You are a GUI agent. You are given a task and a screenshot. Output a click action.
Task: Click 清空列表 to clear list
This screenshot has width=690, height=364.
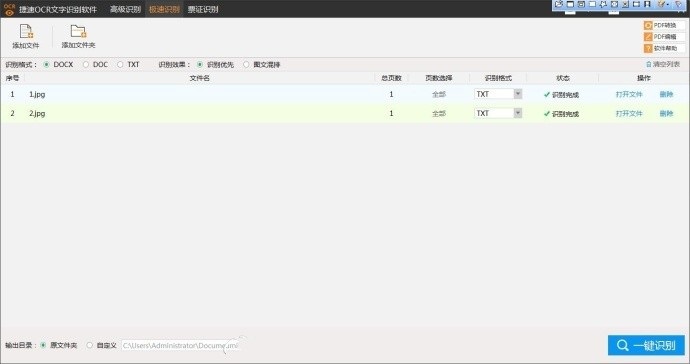coord(663,64)
